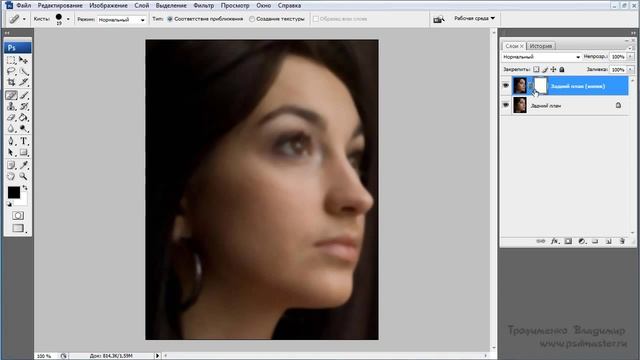This screenshot has width=640, height=360.
Task: Select the Rectangle shape tool
Action: 24,153
